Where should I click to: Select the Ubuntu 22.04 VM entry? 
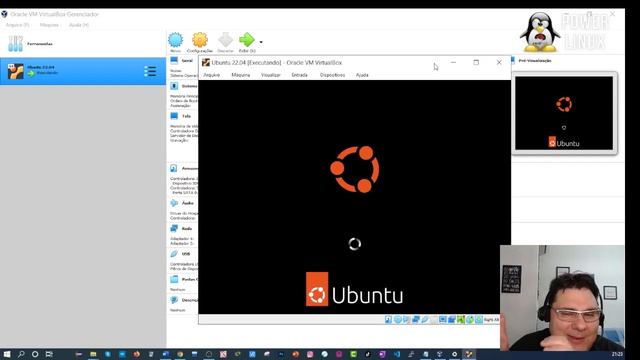coord(82,71)
